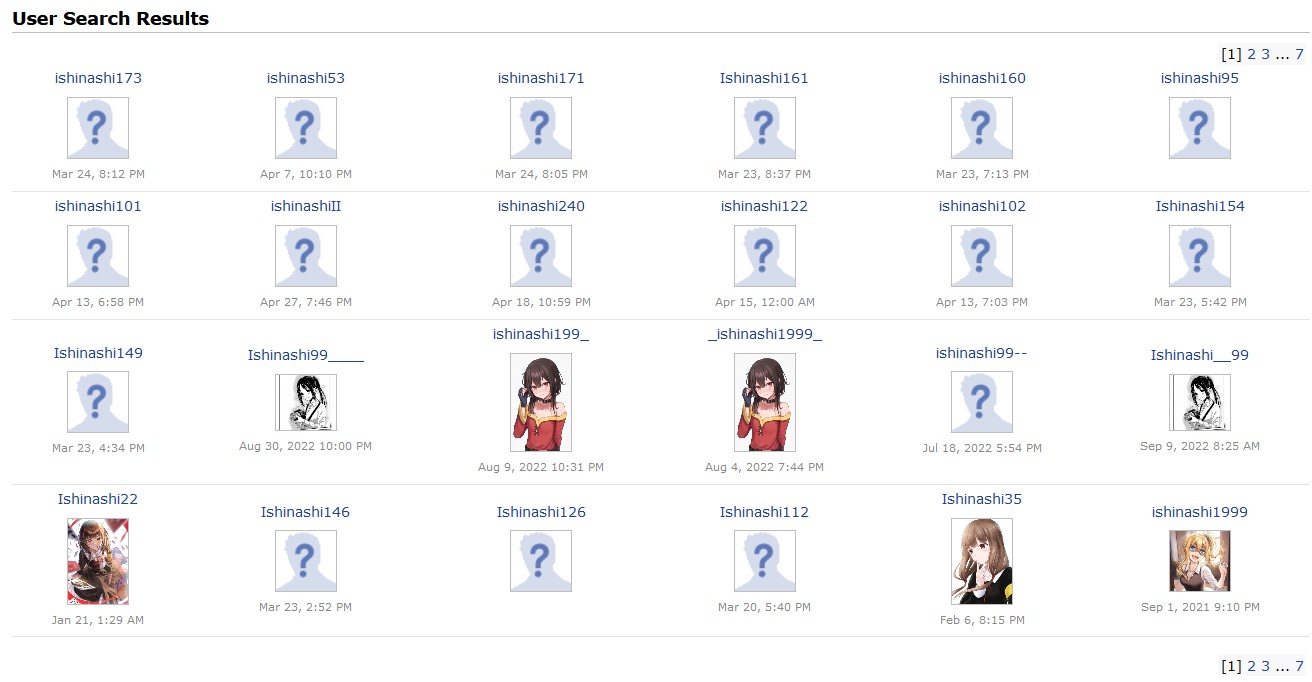Image resolution: width=1312 pixels, height=682 pixels.
Task: Open ishinashi160 username link
Action: tap(982, 78)
